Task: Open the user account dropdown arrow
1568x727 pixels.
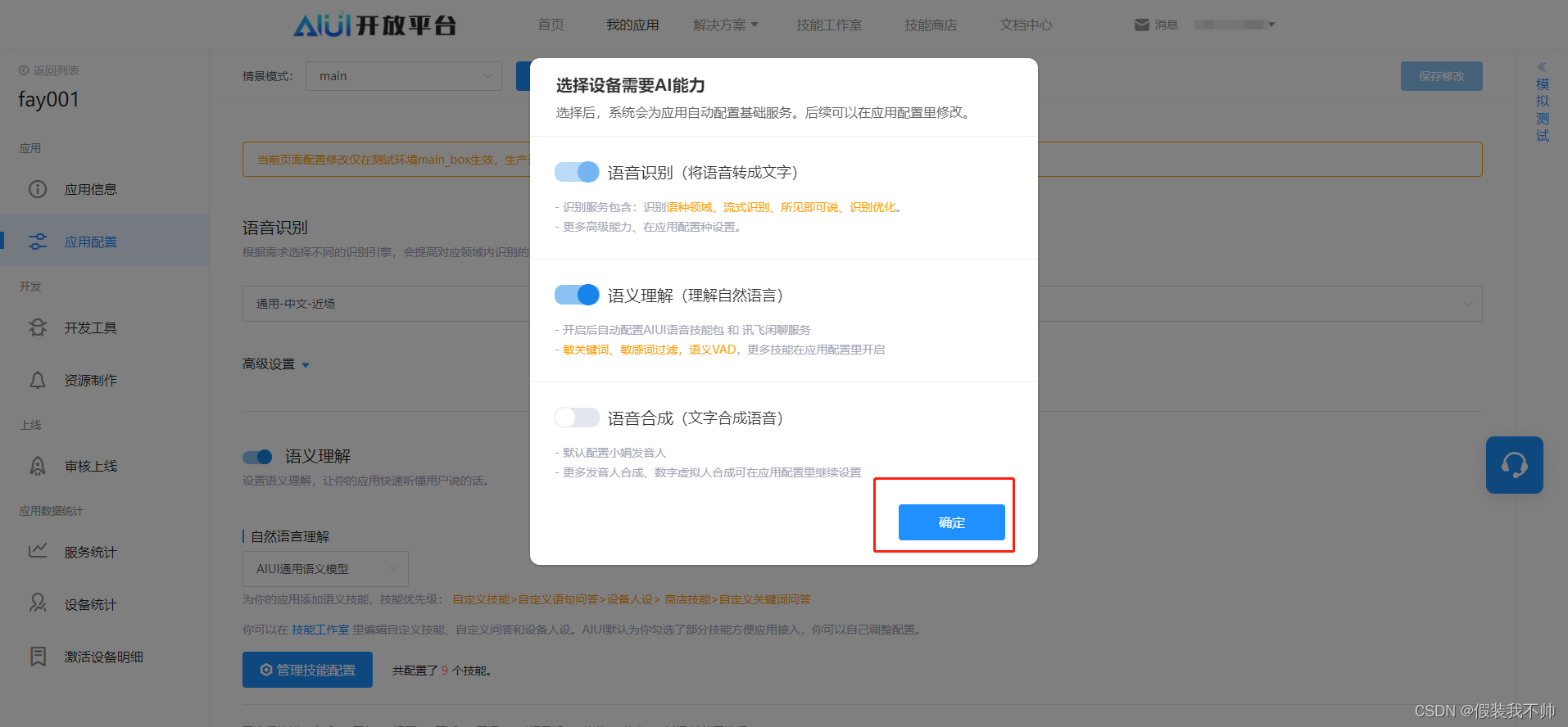Action: 1271,25
